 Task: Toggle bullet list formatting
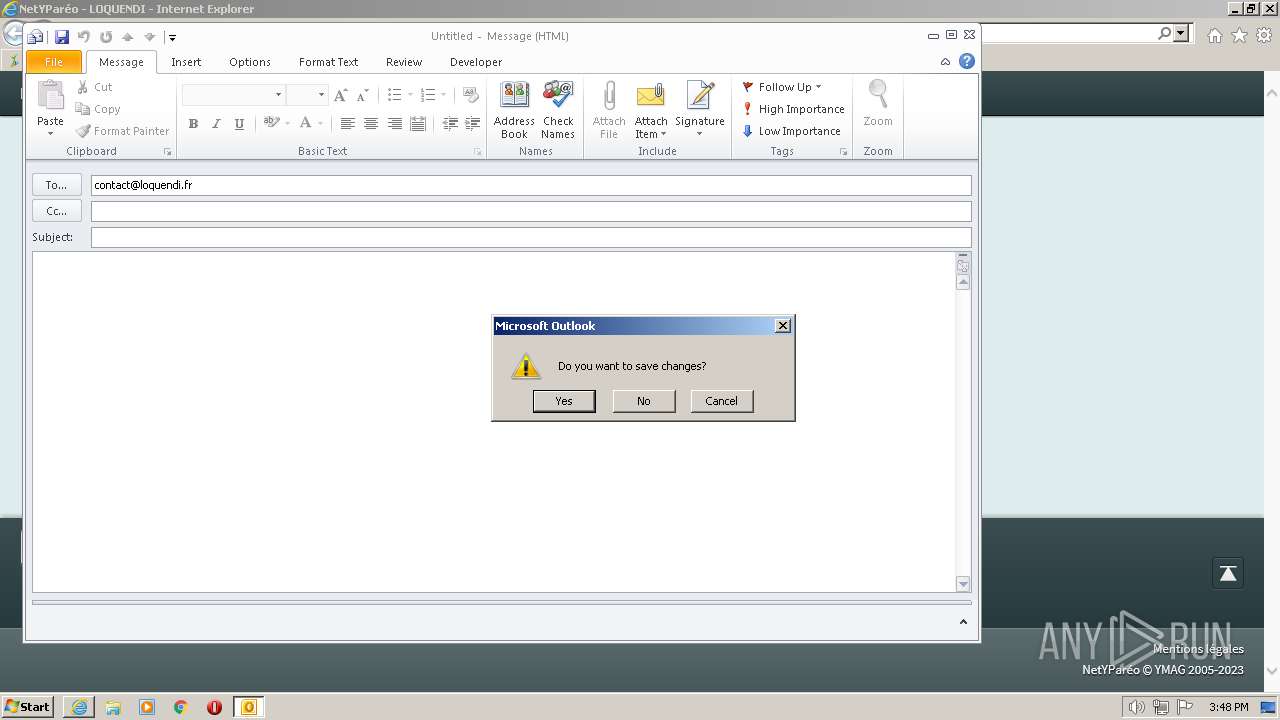(x=395, y=95)
